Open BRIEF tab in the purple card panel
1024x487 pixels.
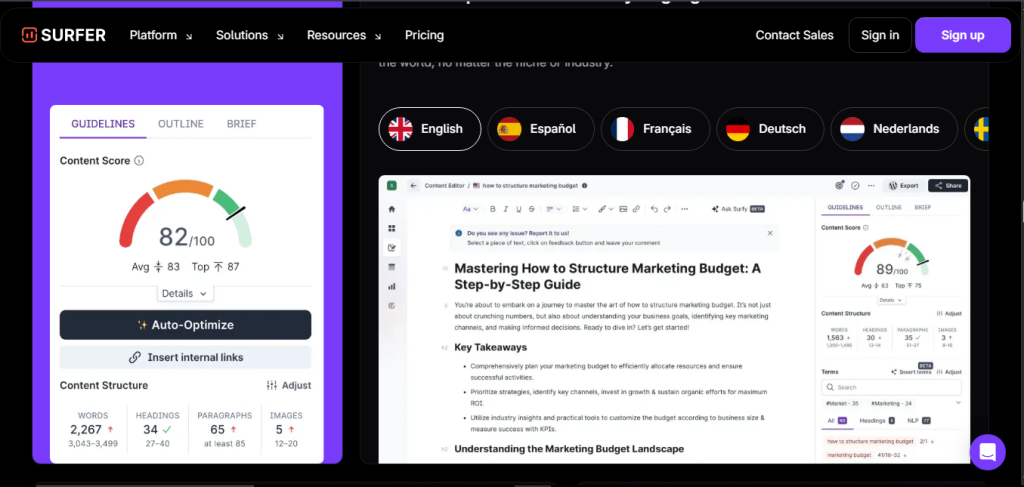(x=242, y=124)
